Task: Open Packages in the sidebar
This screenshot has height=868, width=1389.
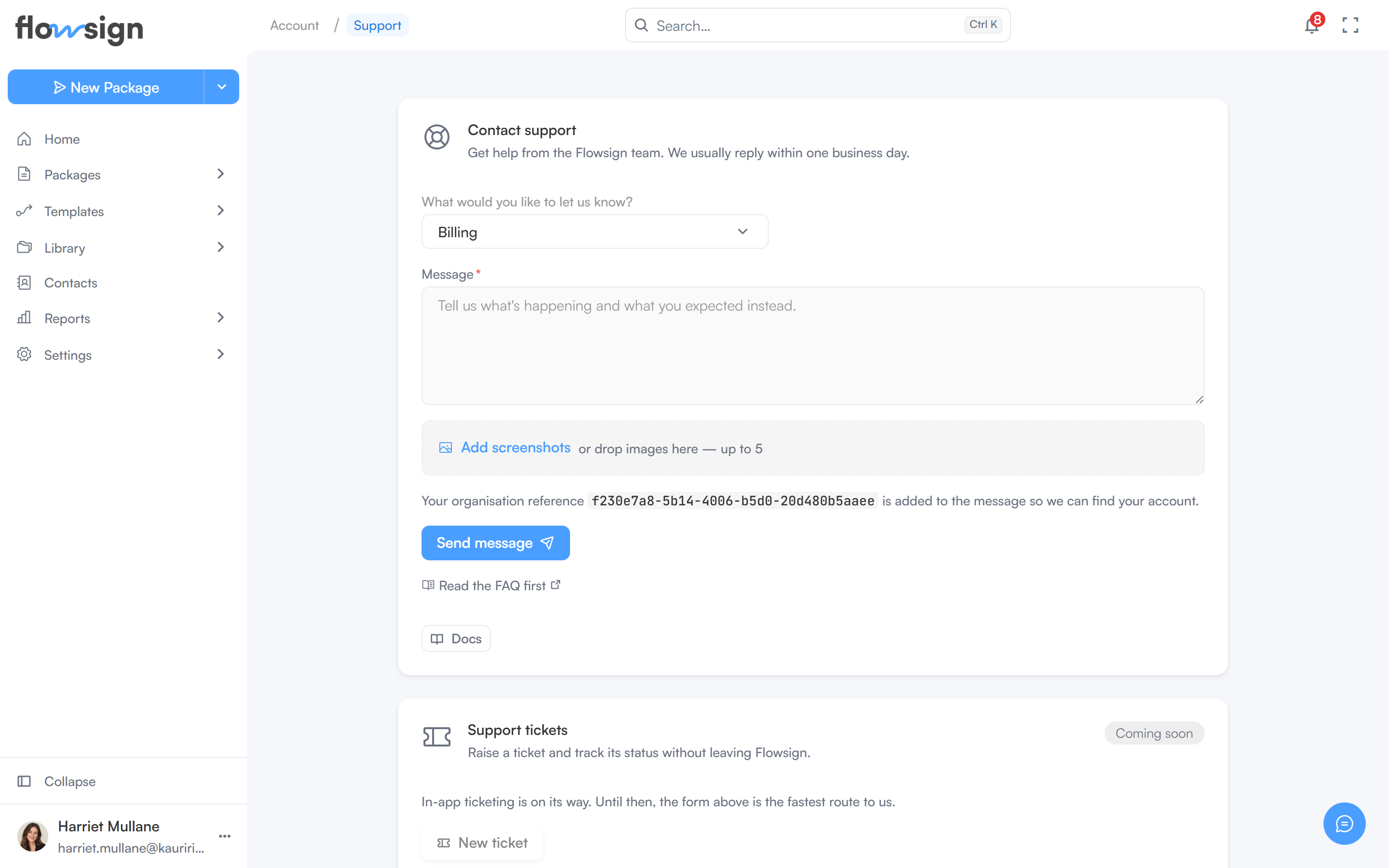Action: tap(123, 175)
